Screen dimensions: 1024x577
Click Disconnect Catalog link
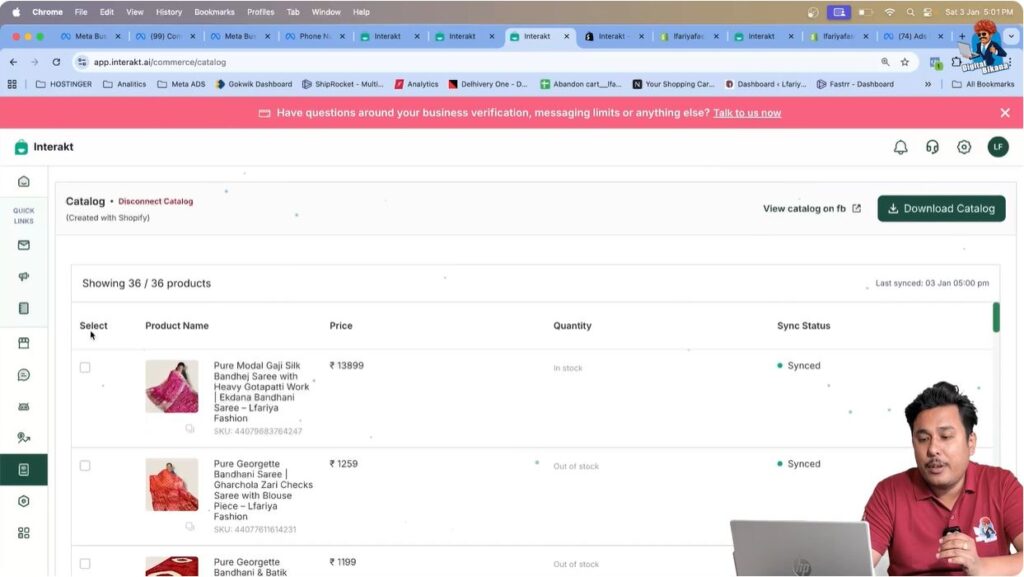(155, 202)
